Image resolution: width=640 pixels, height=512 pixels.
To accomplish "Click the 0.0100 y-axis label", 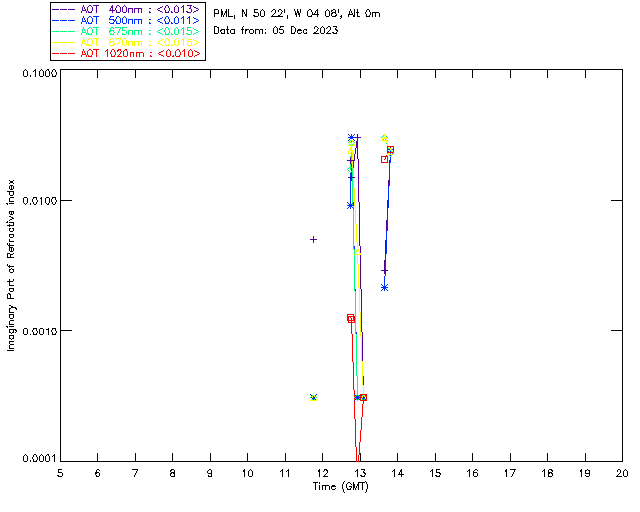I will pyautogui.click(x=39, y=201).
